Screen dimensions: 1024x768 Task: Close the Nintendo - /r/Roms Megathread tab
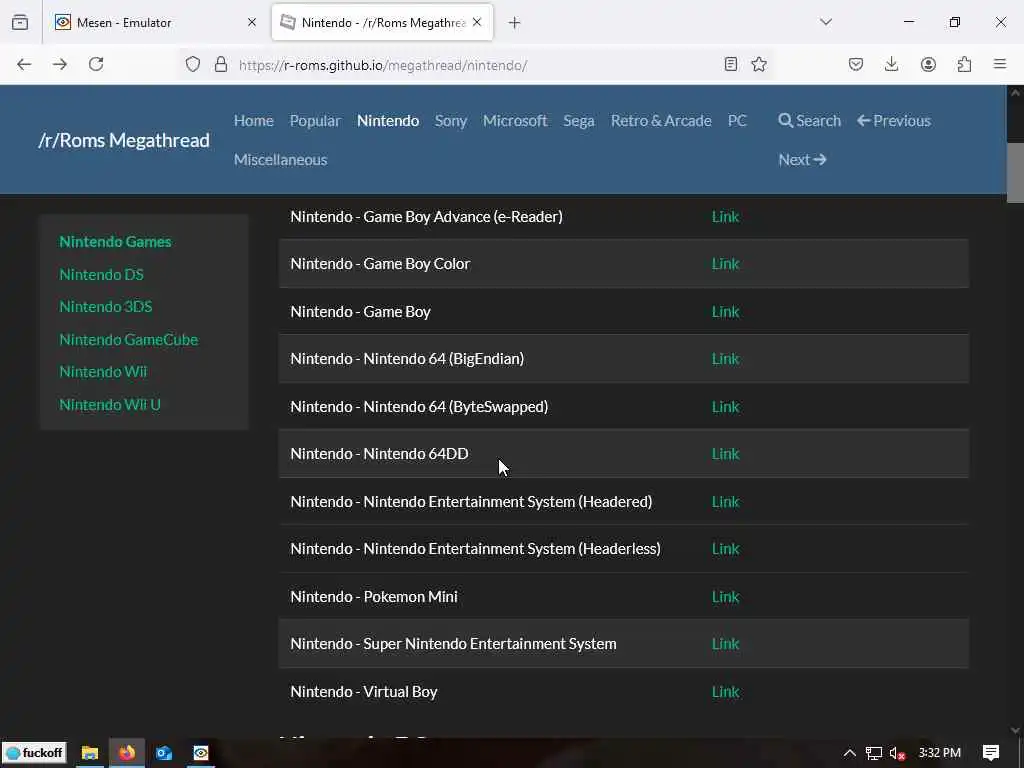pyautogui.click(x=477, y=22)
